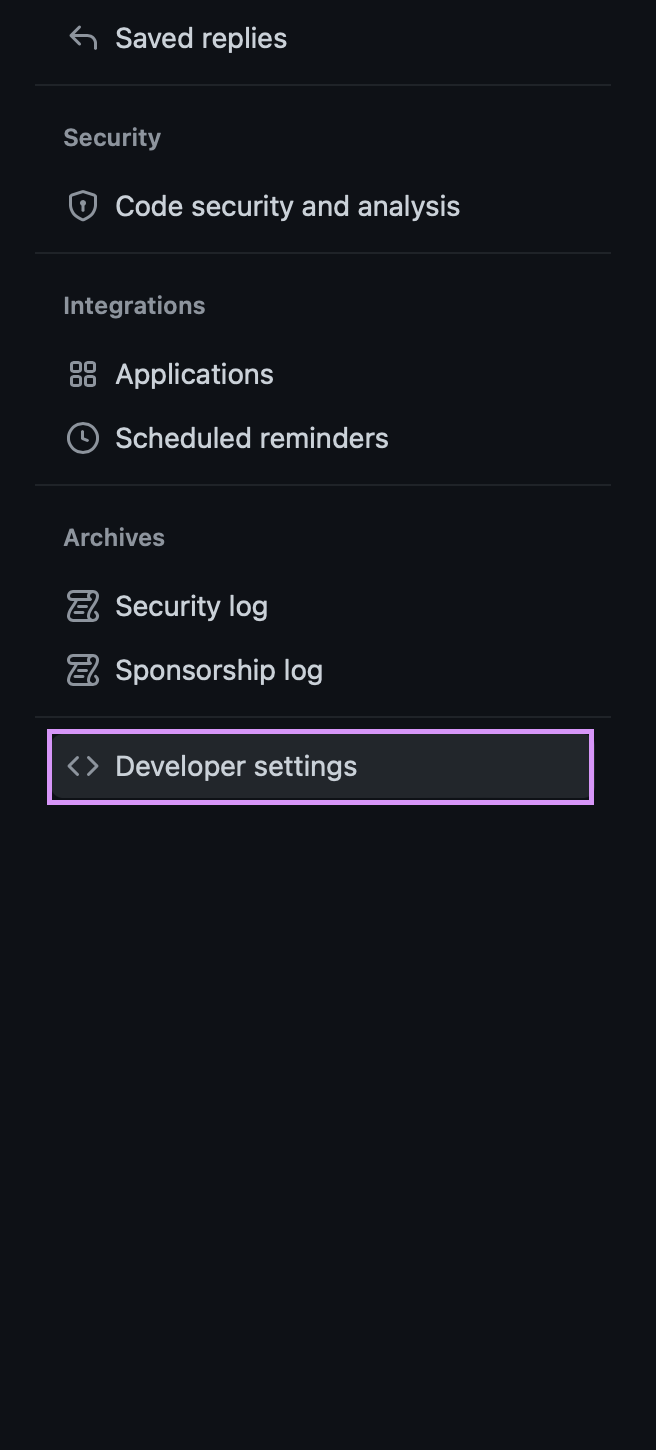The width and height of the screenshot is (656, 1450).
Task: Click the grid icon next to Applications
Action: [x=83, y=373]
